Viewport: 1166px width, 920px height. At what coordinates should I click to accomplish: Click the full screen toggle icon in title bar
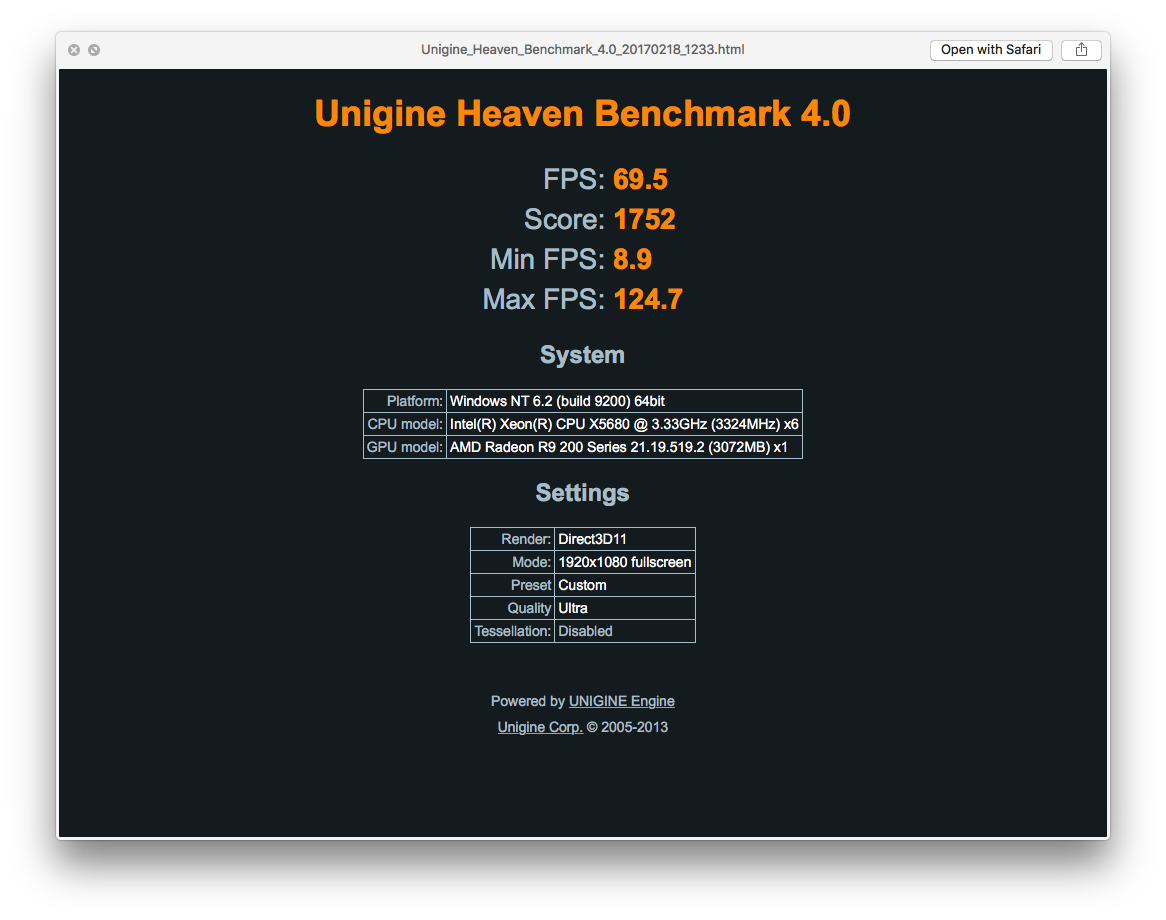(x=94, y=50)
